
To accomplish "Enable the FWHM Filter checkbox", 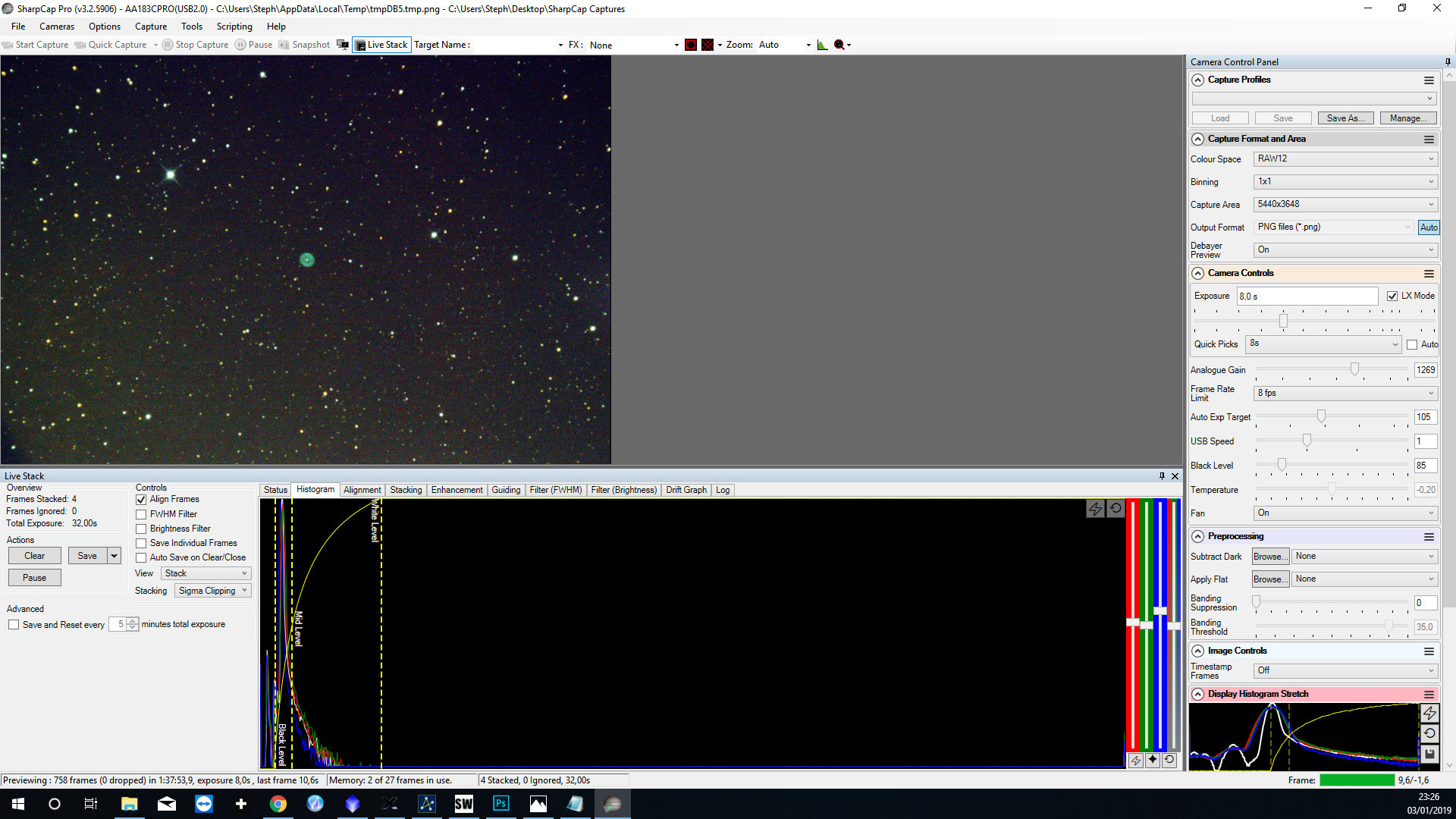I will coord(141,514).
